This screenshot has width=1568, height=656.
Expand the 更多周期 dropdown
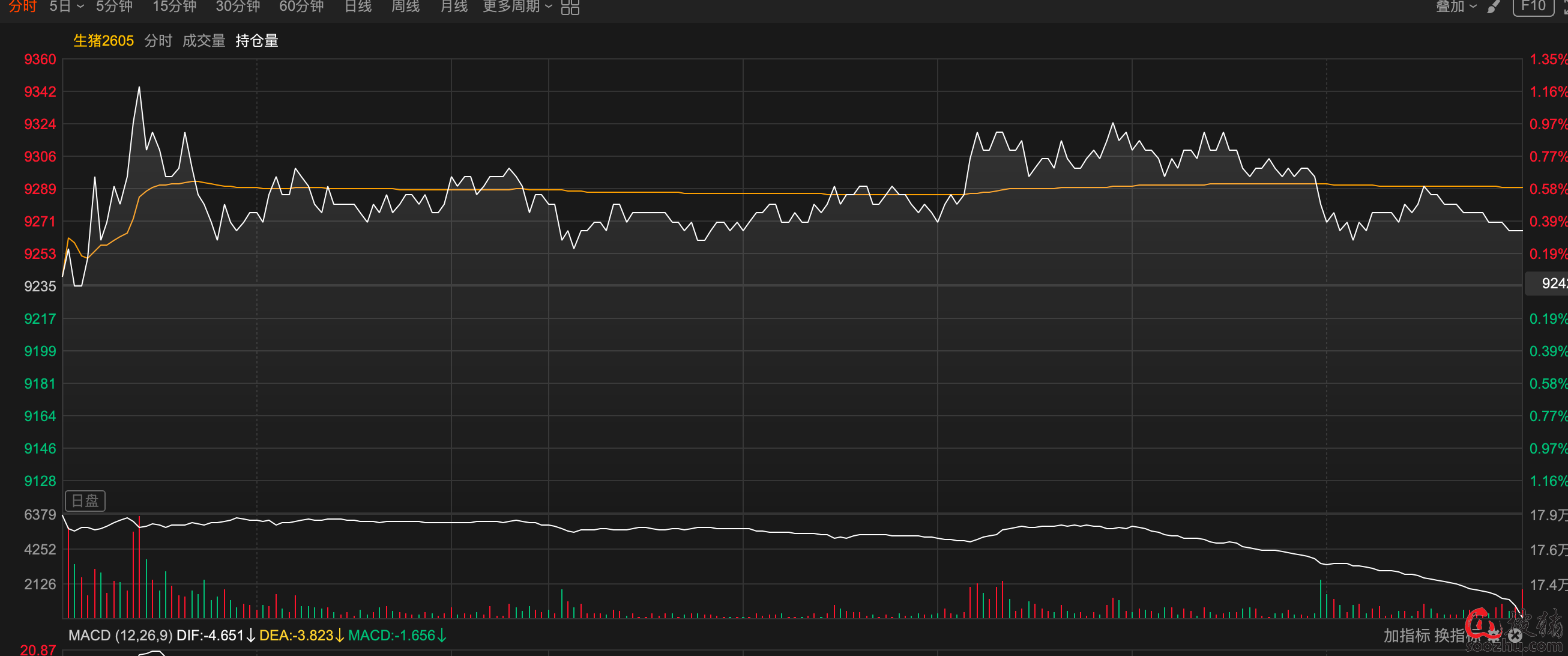517,7
